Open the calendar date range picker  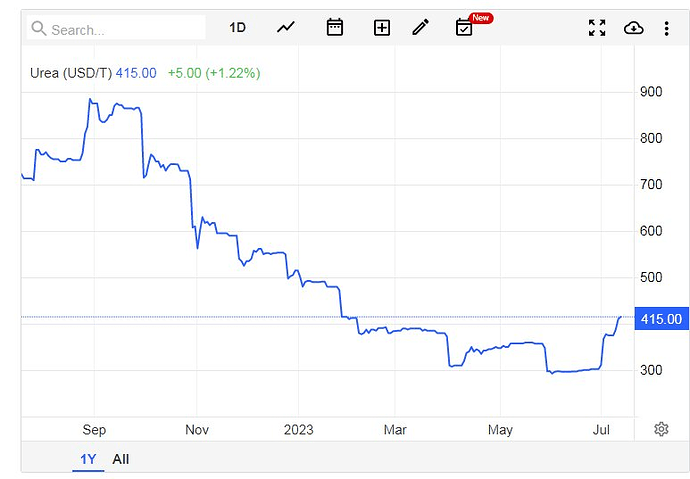tap(335, 28)
